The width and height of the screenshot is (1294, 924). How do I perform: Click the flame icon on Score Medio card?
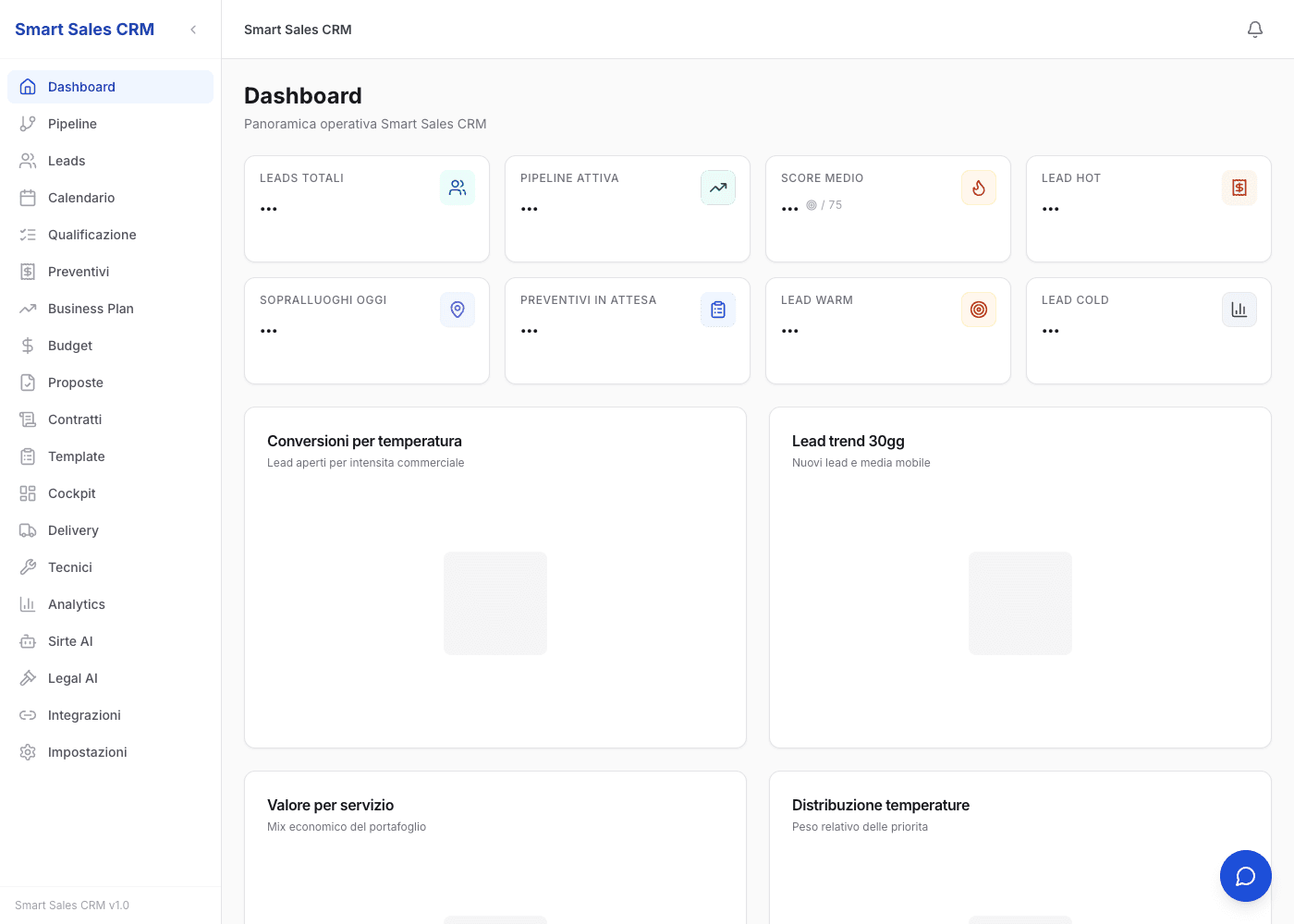[979, 188]
